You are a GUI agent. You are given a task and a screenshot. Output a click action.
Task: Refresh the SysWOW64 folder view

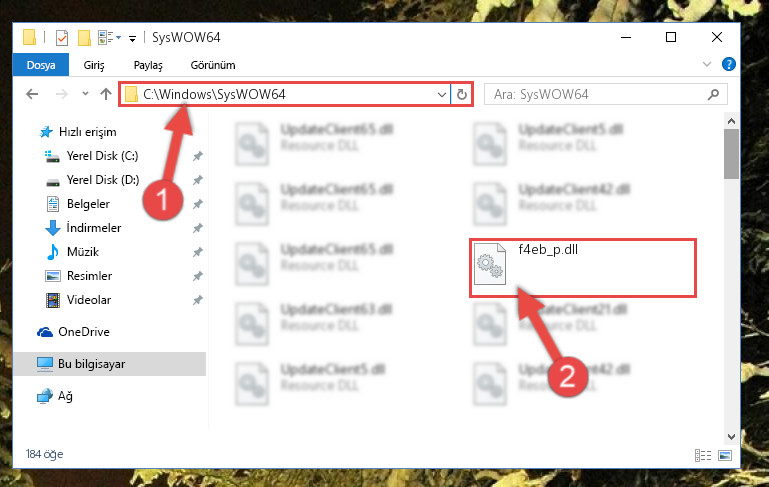[x=461, y=94]
